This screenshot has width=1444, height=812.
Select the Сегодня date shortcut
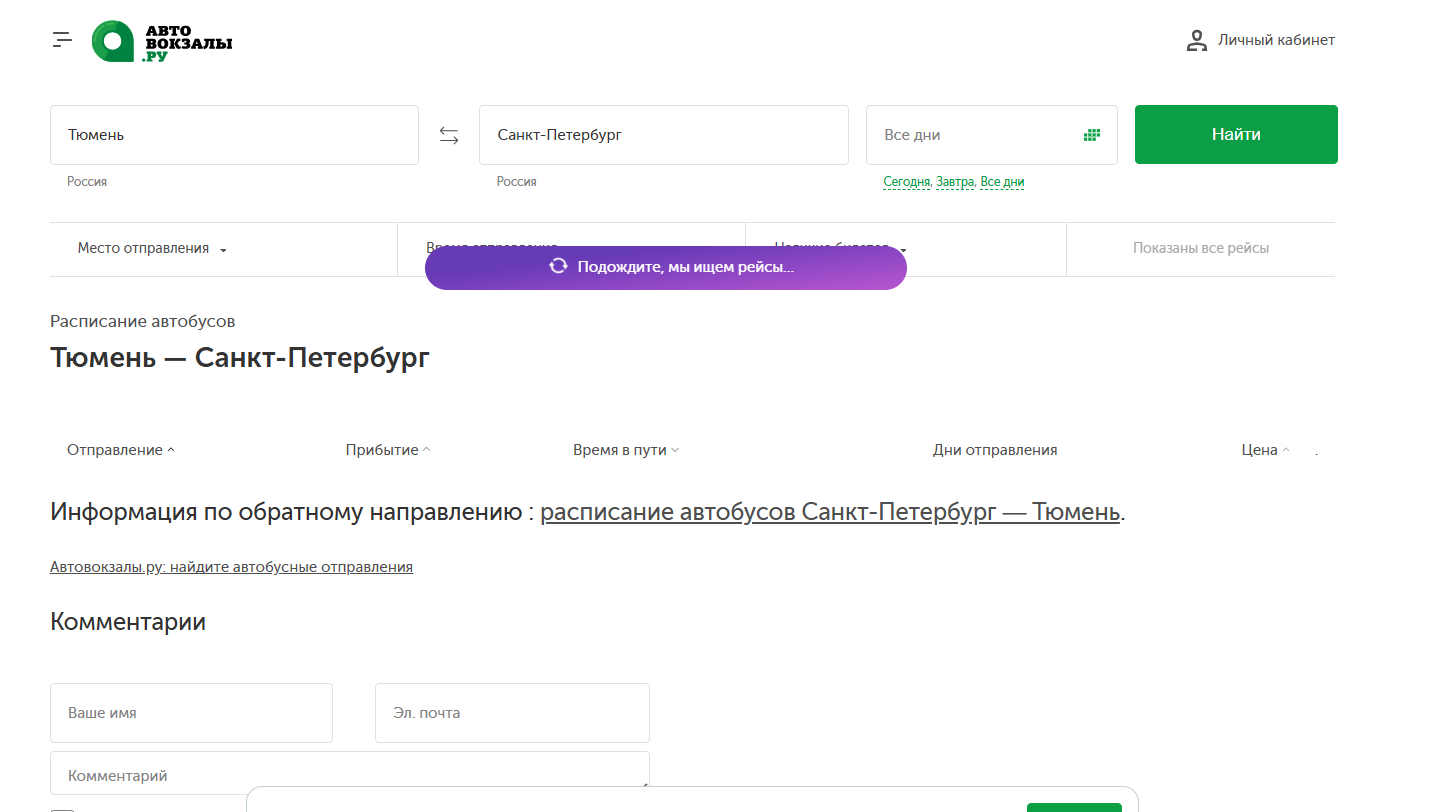coord(907,182)
